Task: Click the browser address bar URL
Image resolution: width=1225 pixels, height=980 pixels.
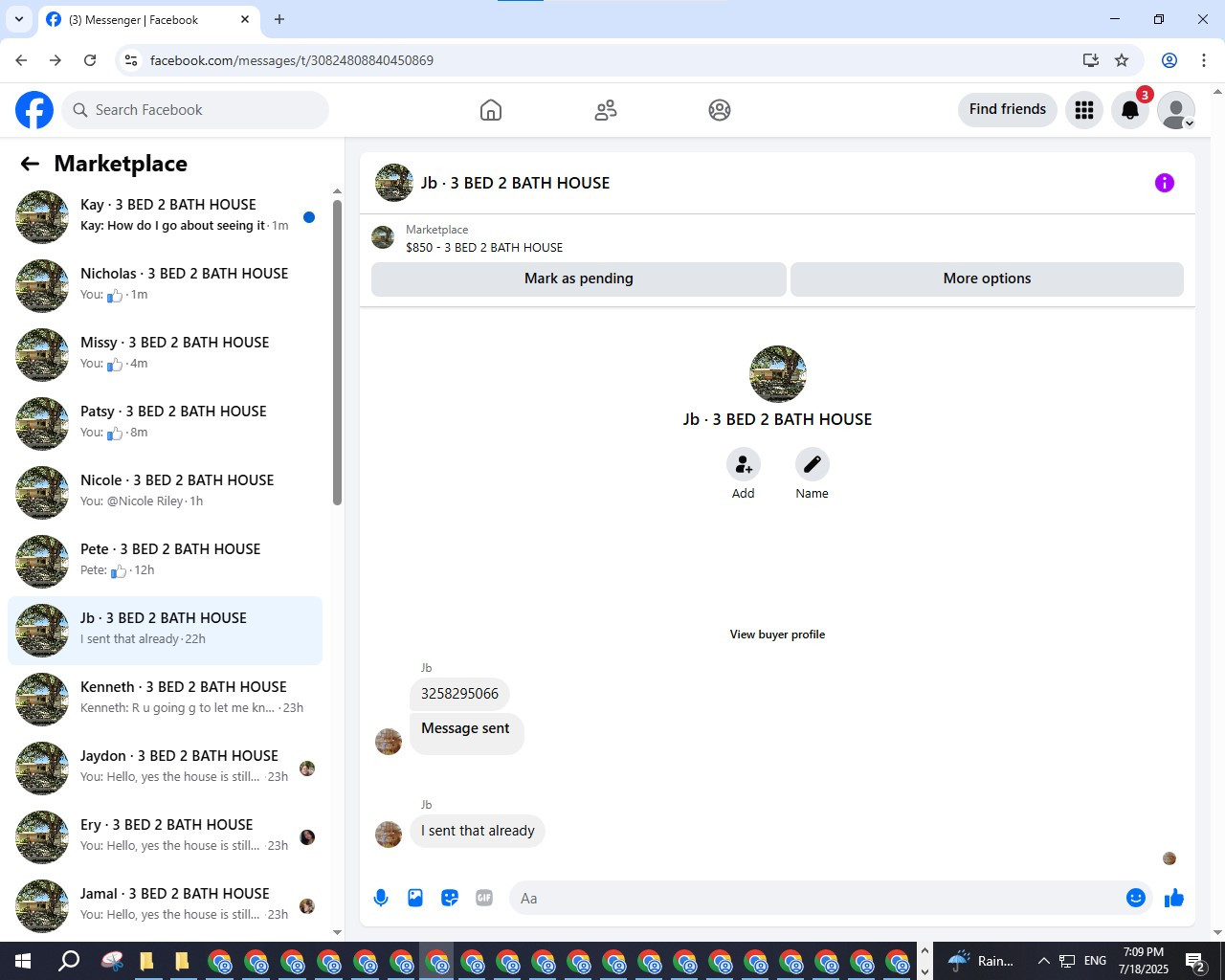Action: coord(292,60)
